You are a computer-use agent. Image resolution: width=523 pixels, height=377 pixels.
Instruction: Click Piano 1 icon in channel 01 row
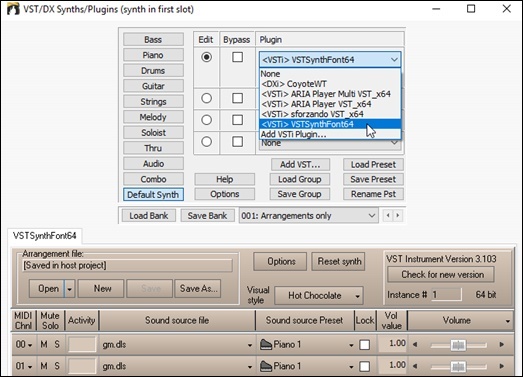(266, 366)
